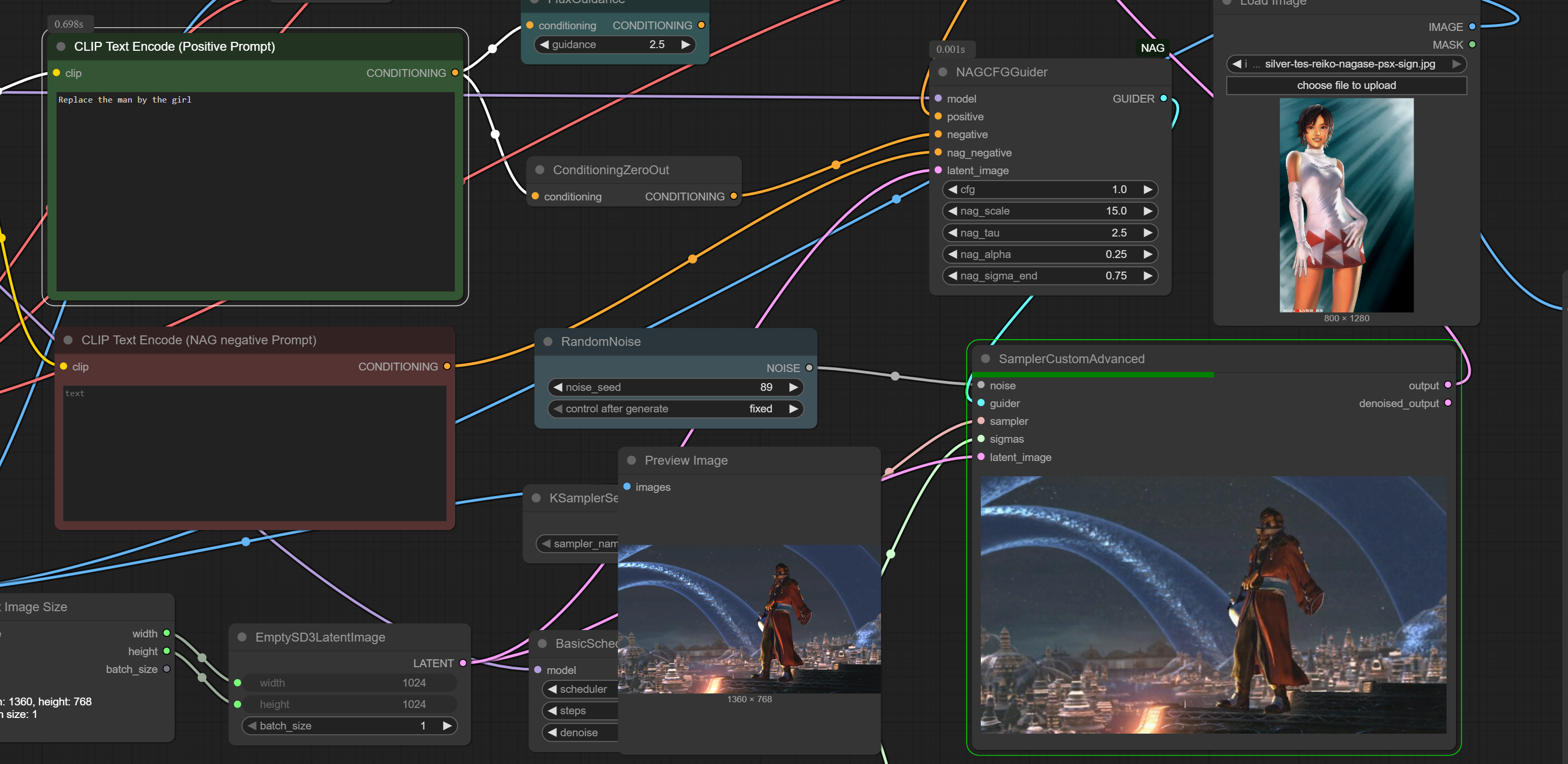Screen dimensions: 1568x764
Task: Collapse the KSamplerSelect node
Action: pos(536,498)
